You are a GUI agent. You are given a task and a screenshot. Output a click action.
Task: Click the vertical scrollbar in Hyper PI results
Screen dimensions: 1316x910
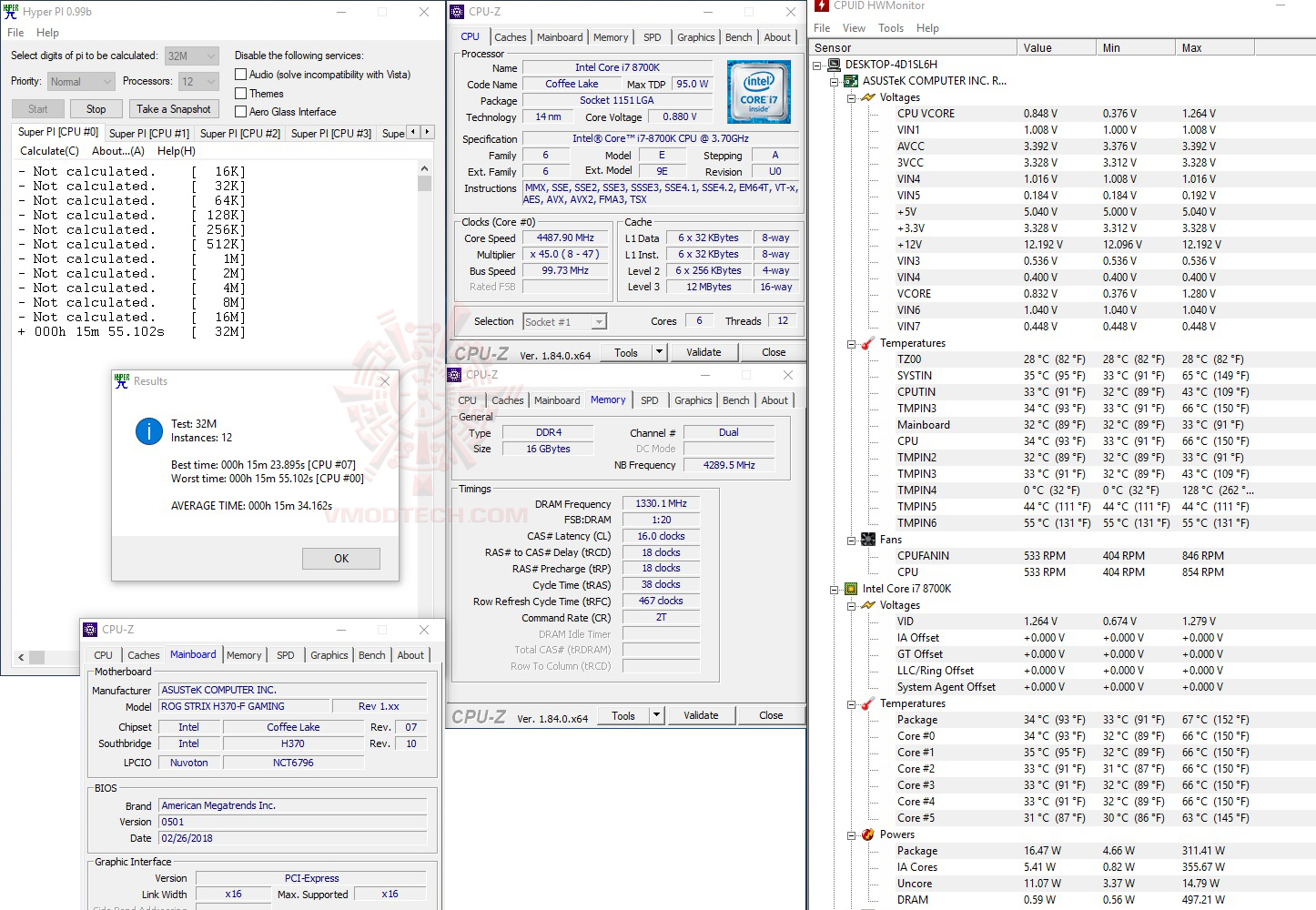tap(424, 182)
